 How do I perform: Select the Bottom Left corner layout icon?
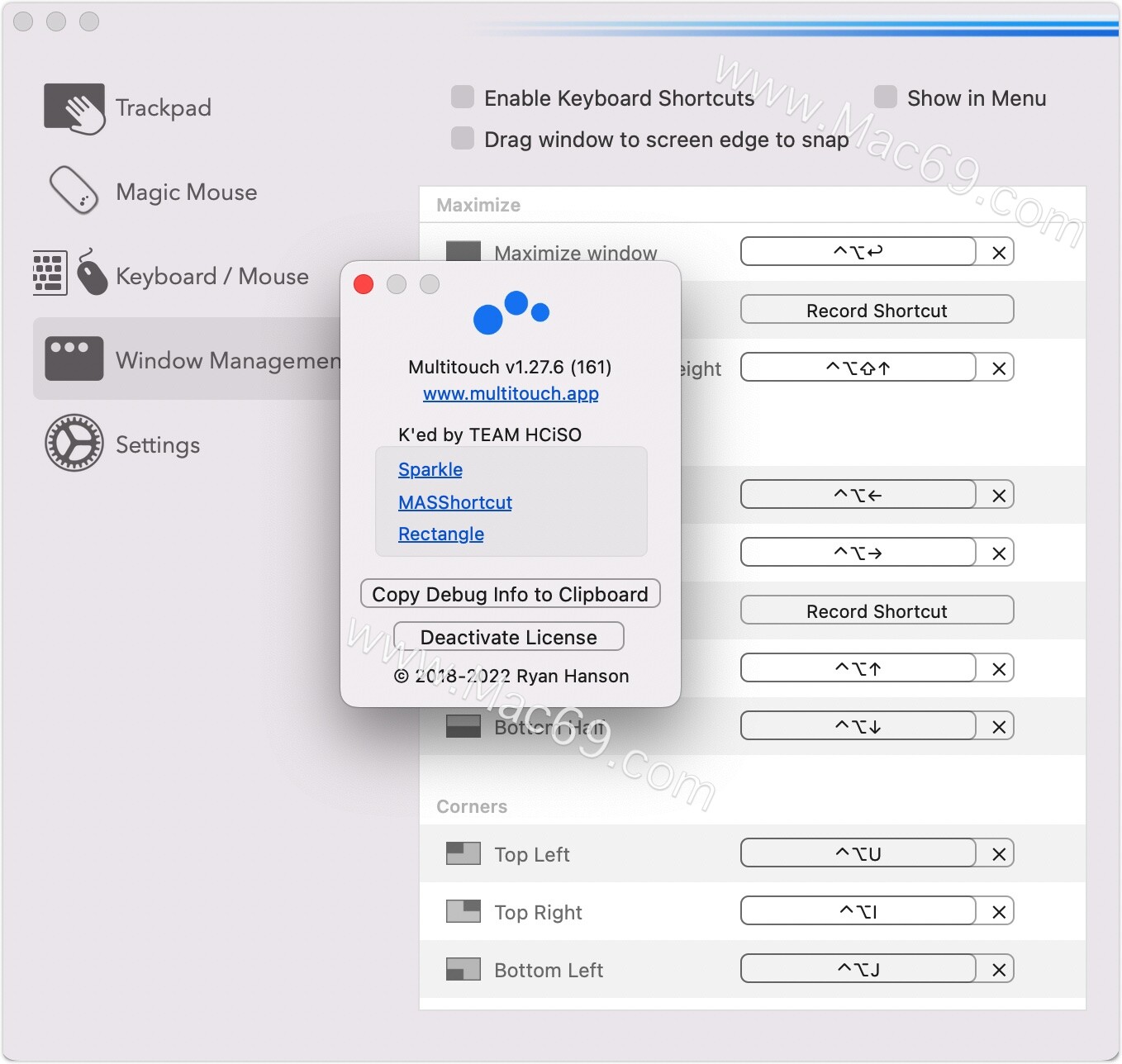464,969
